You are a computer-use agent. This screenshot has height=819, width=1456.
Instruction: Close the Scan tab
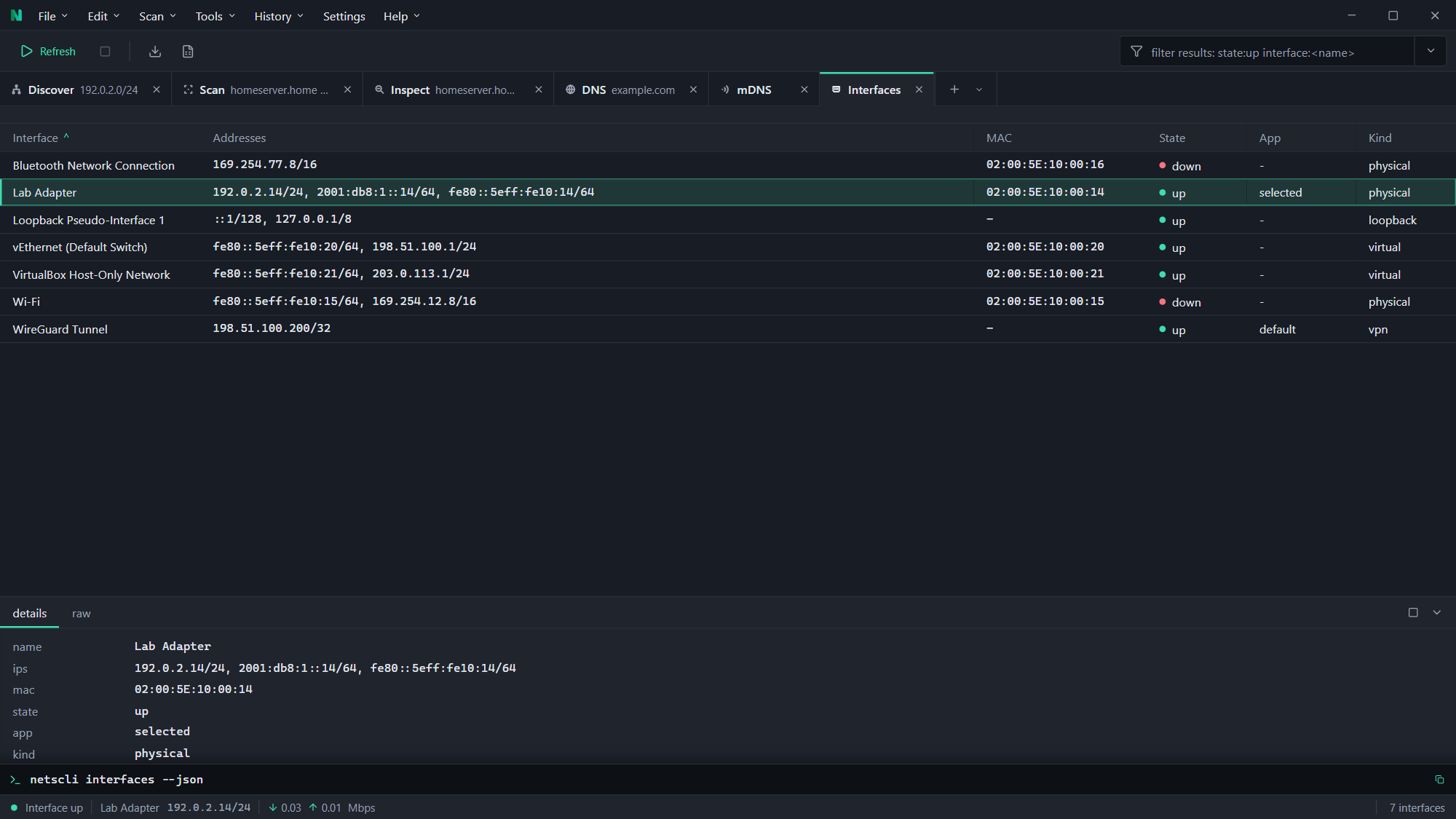tap(348, 90)
